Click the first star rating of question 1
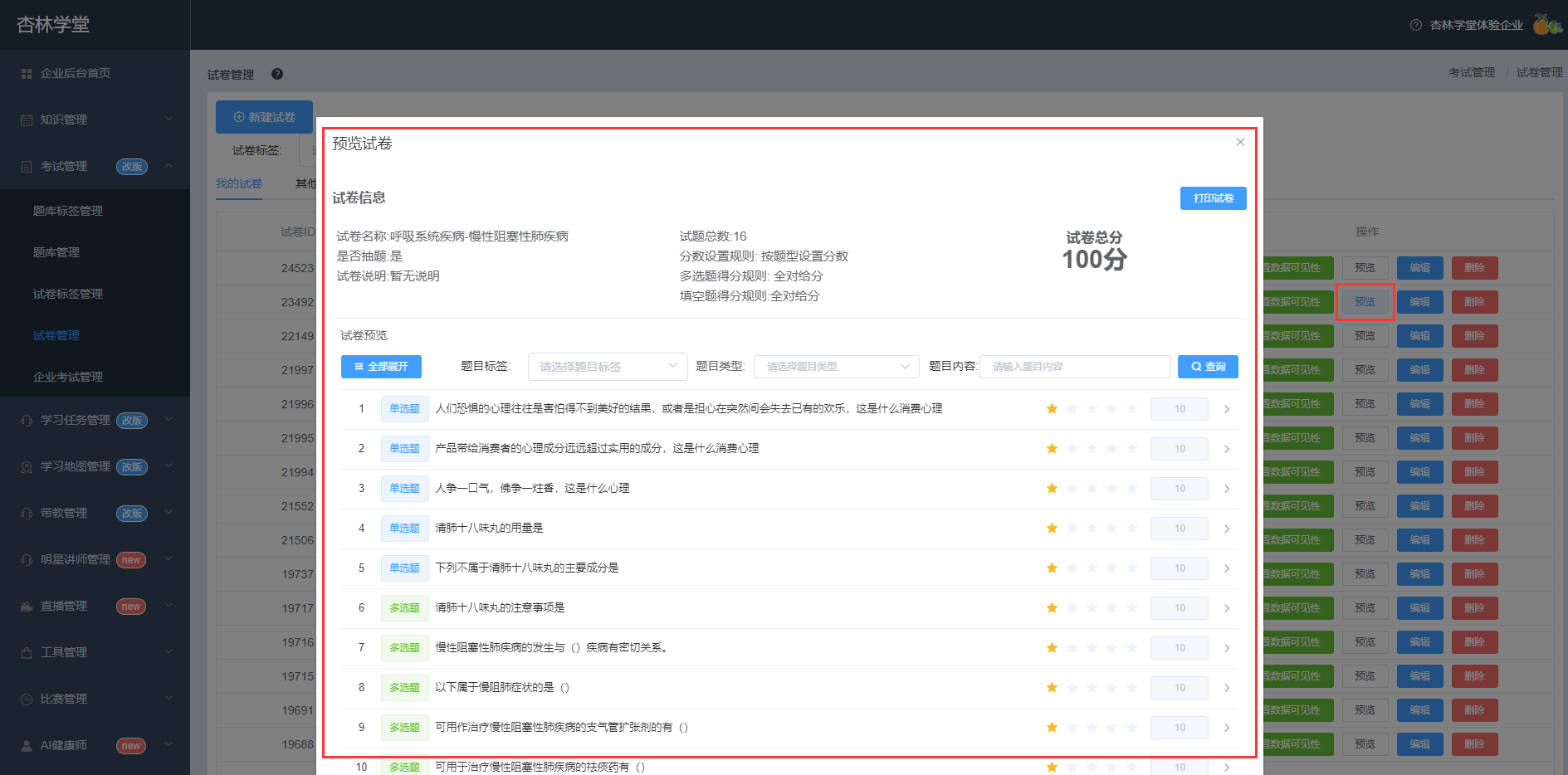 coord(1052,409)
